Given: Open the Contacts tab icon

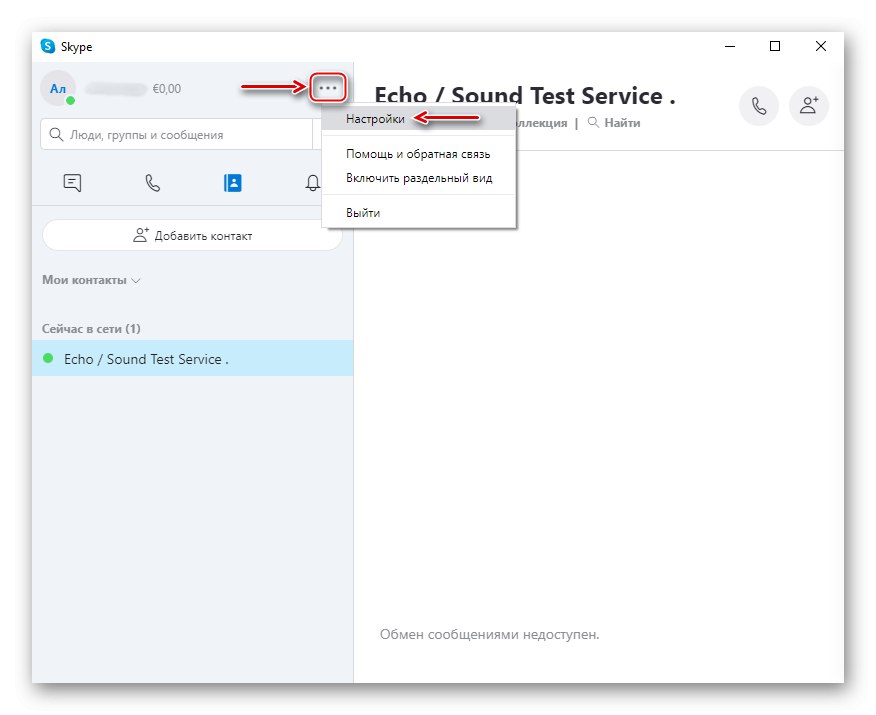Looking at the screenshot, I should 233,183.
